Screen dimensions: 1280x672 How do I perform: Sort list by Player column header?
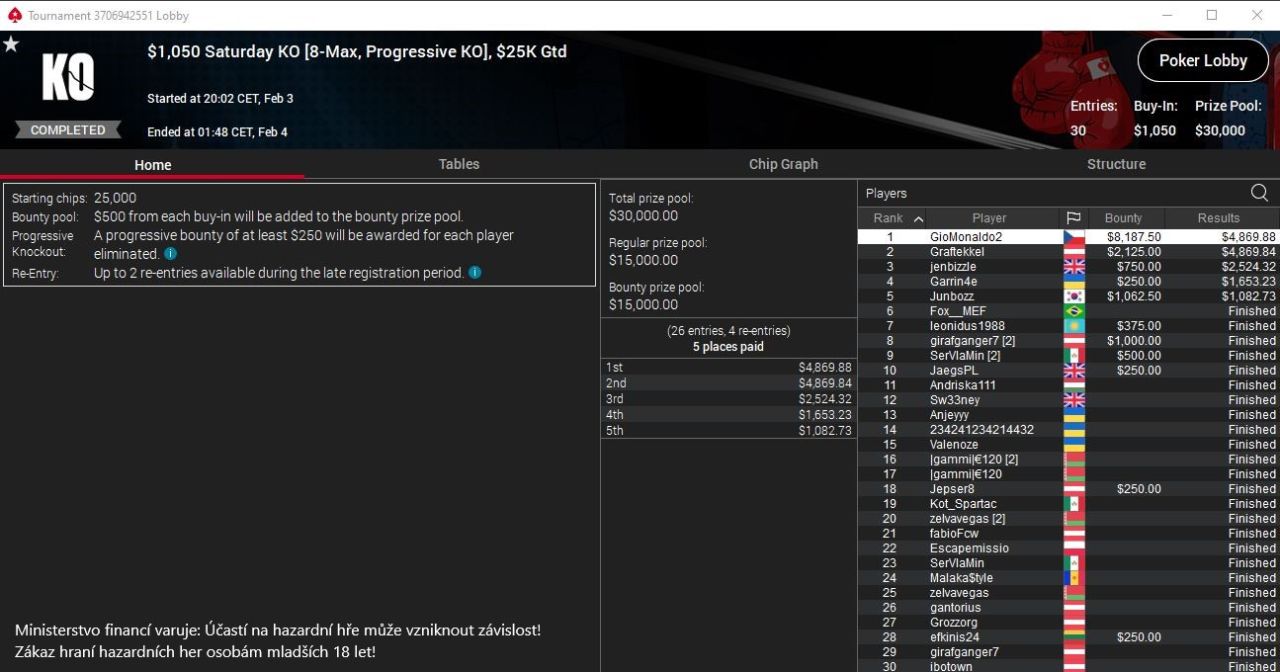tap(989, 218)
